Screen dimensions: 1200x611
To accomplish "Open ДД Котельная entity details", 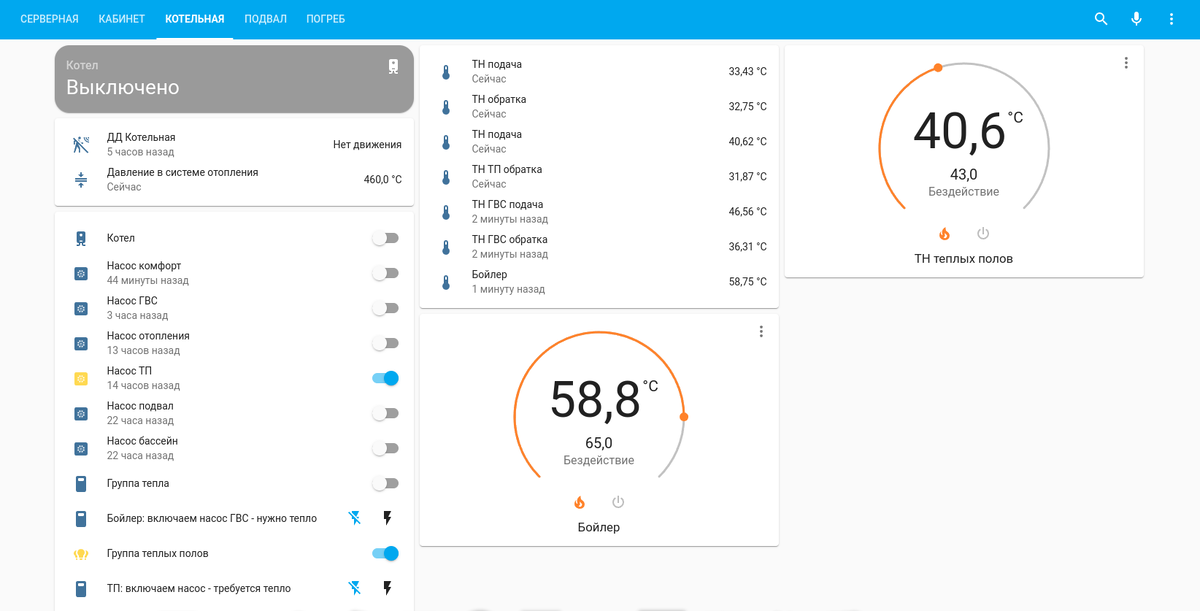I will [x=234, y=144].
